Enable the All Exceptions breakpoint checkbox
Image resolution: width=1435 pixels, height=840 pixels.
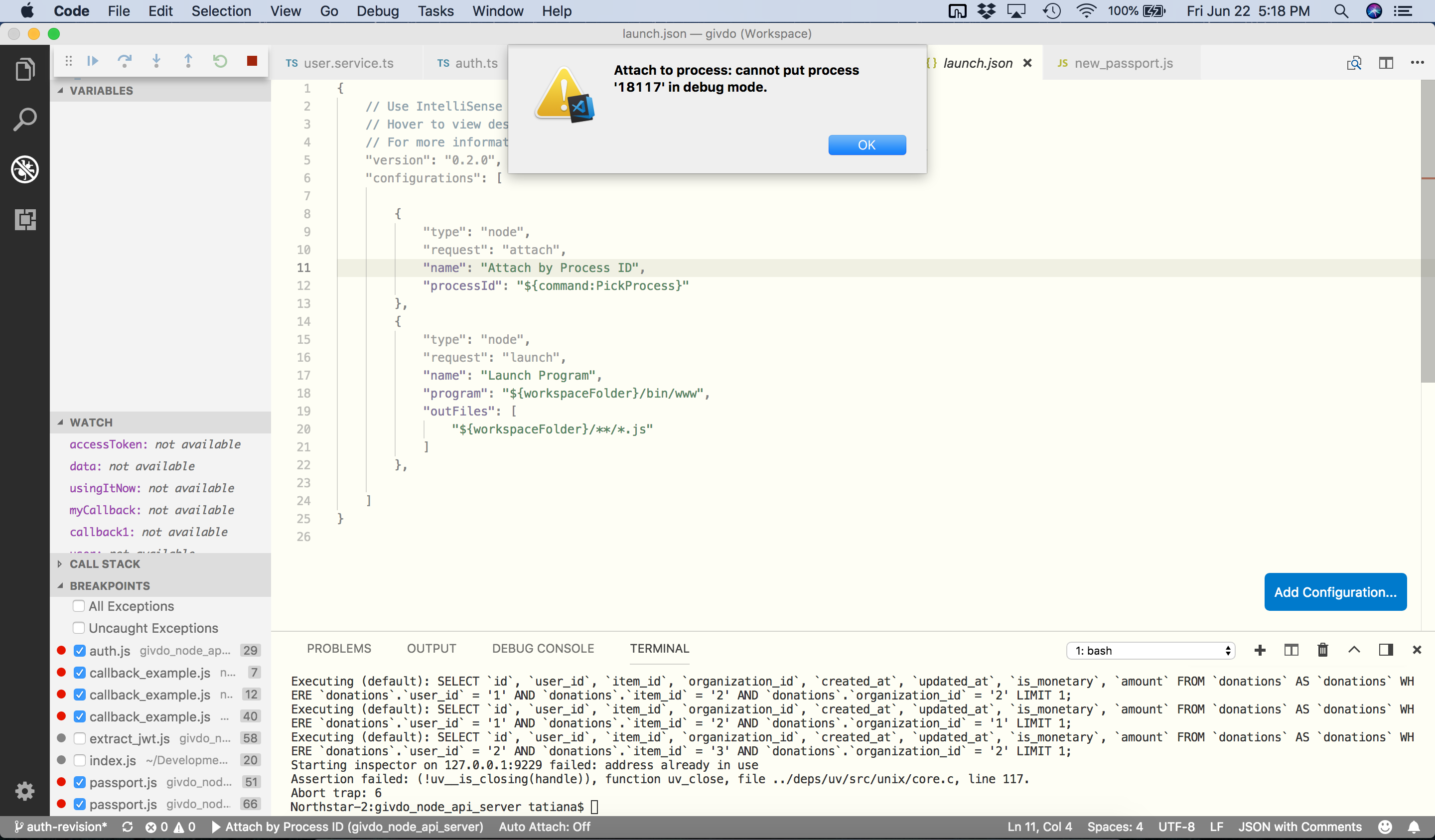pyautogui.click(x=79, y=606)
